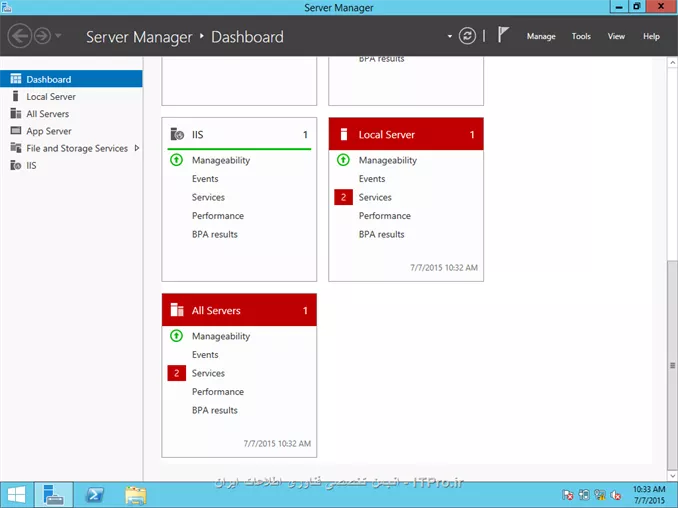
Task: Open Manageability in Local Server tile
Action: (388, 160)
